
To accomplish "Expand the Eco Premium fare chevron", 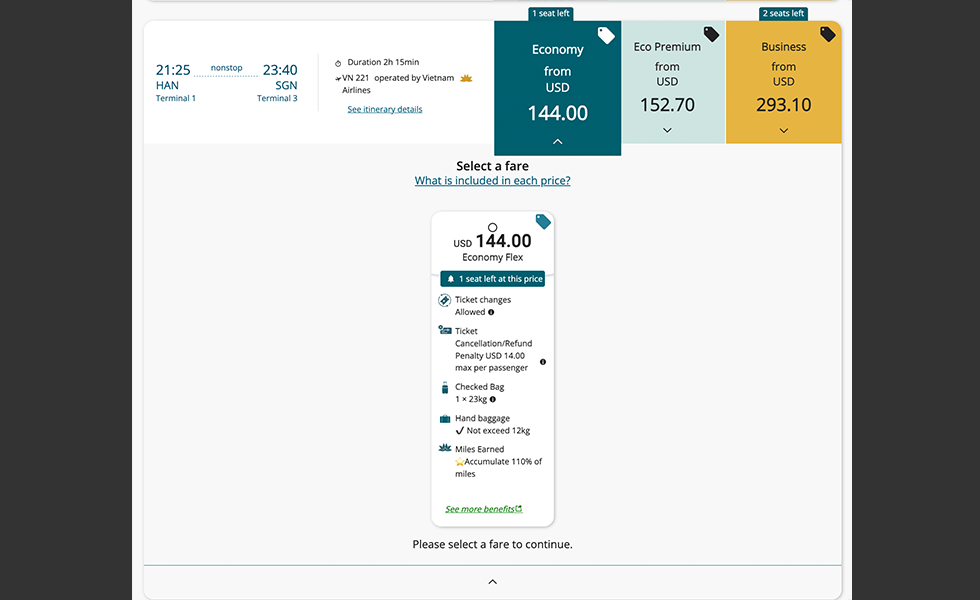I will [667, 131].
